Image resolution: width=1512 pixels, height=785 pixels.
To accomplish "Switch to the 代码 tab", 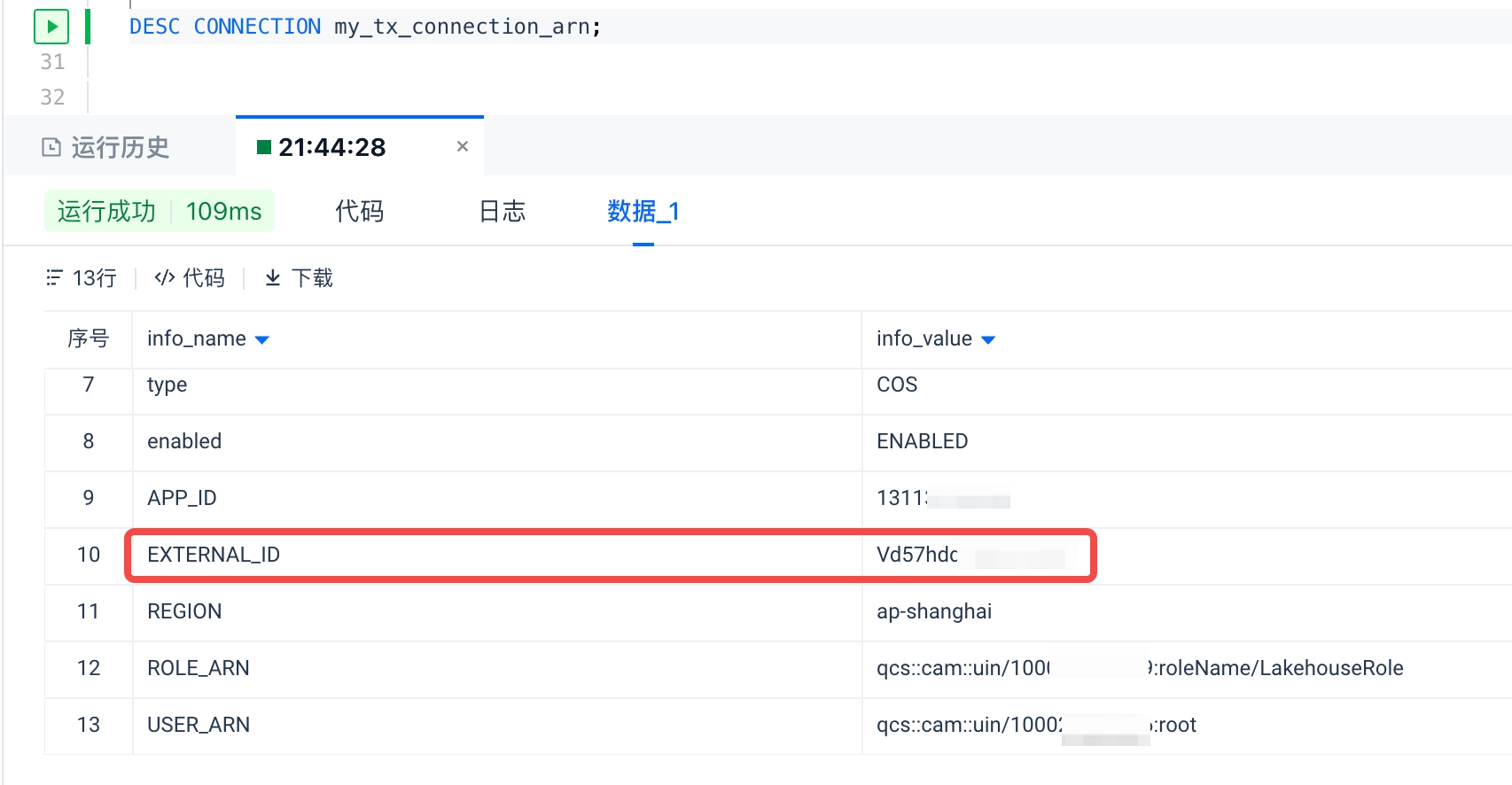I will (359, 212).
